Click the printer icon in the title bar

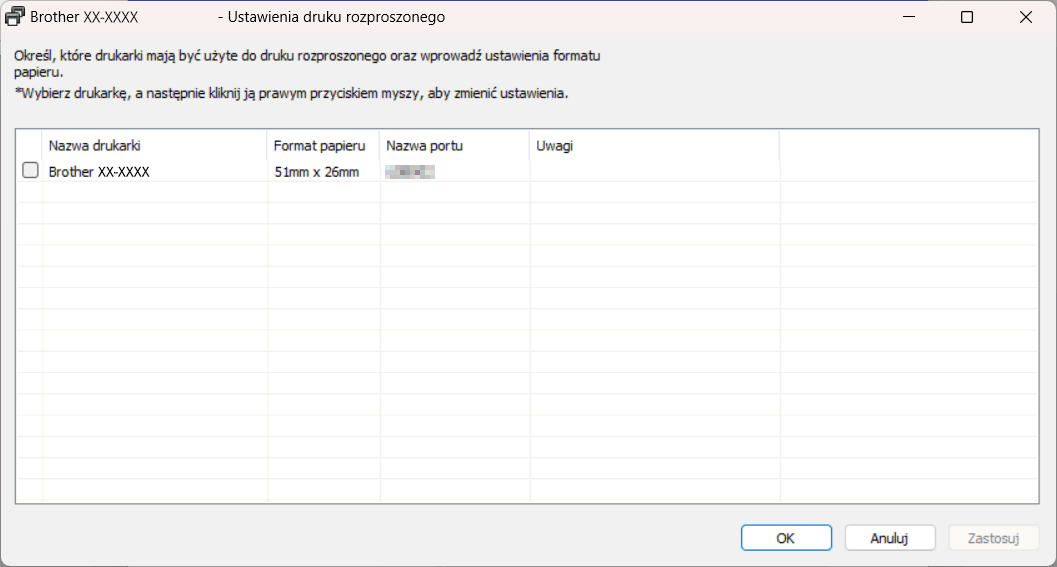(x=16, y=17)
